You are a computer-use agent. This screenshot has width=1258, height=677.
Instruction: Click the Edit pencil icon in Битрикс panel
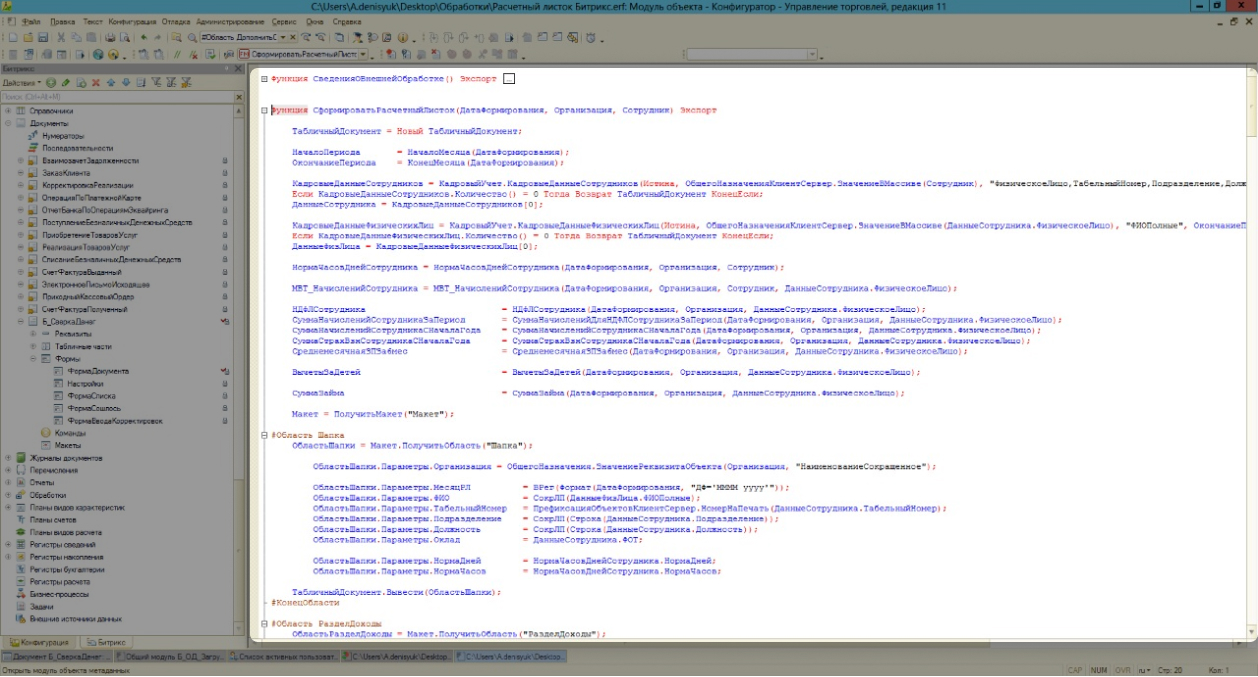[x=66, y=82]
